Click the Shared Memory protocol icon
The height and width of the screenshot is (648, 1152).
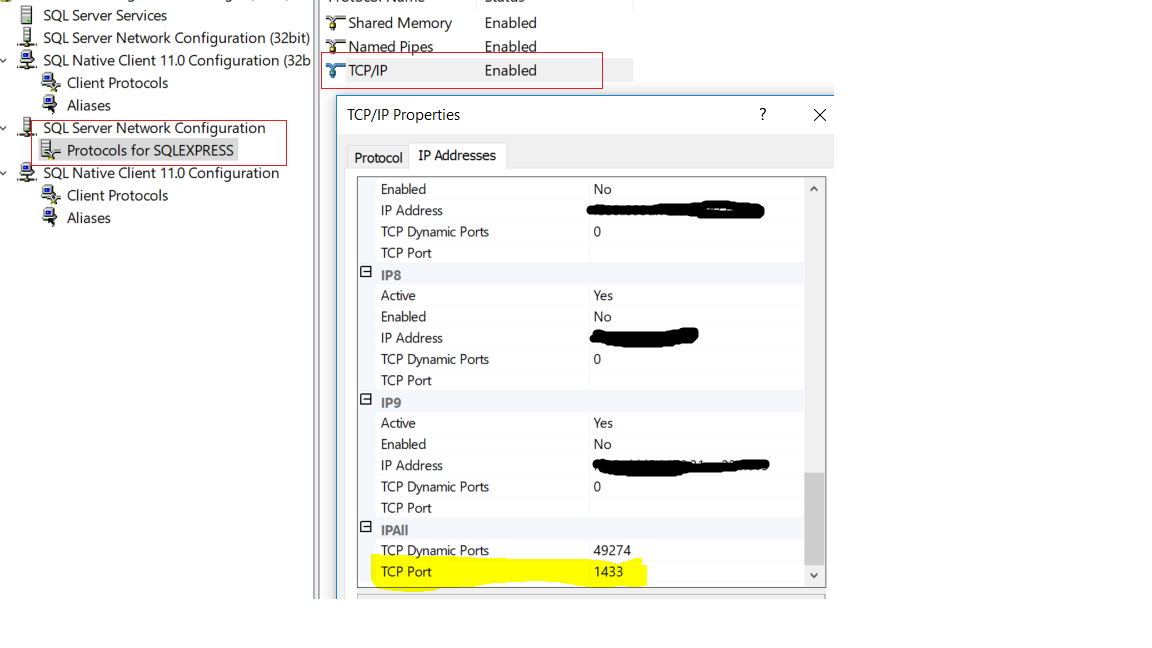coord(335,23)
